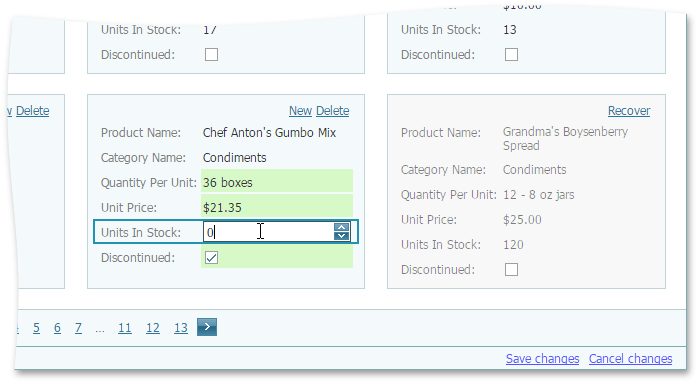Click Delete link on the leftmost card
The height and width of the screenshot is (385, 700).
click(33, 111)
